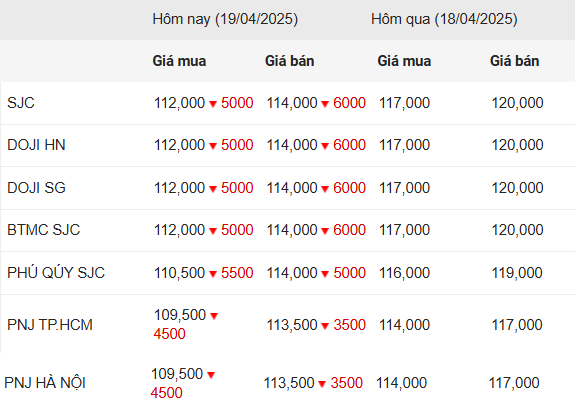Select the SJC row label
The image size is (575, 411).
(x=21, y=103)
